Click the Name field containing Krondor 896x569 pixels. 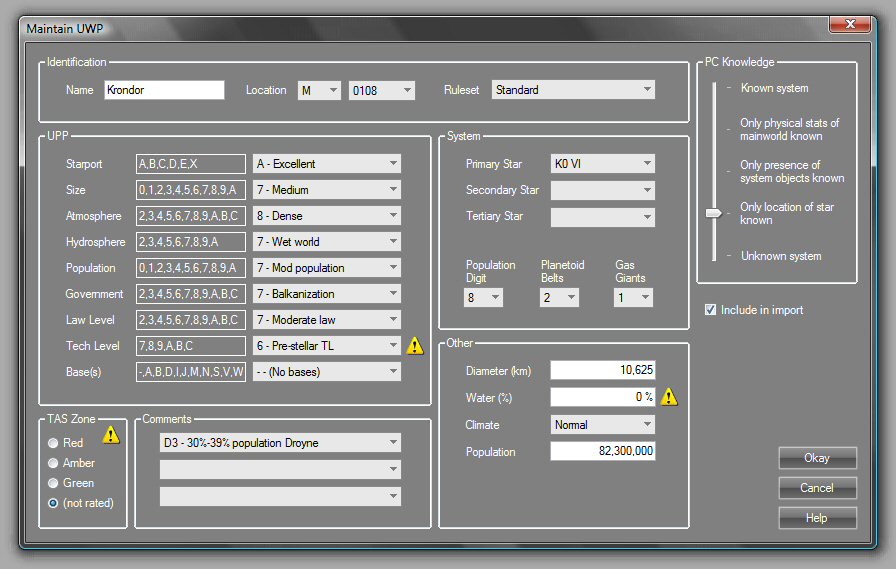click(x=164, y=90)
